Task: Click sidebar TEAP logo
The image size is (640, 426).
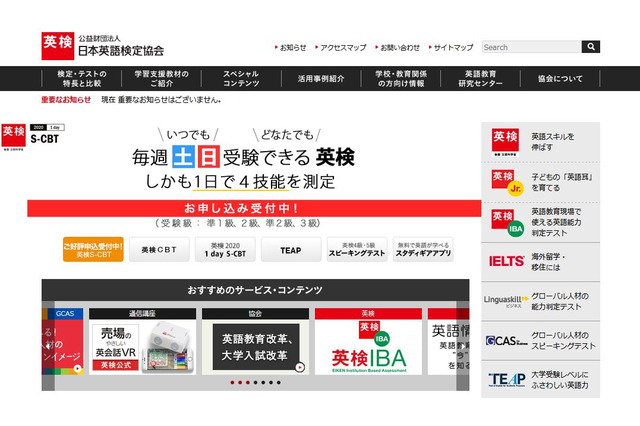Action: pyautogui.click(x=507, y=380)
